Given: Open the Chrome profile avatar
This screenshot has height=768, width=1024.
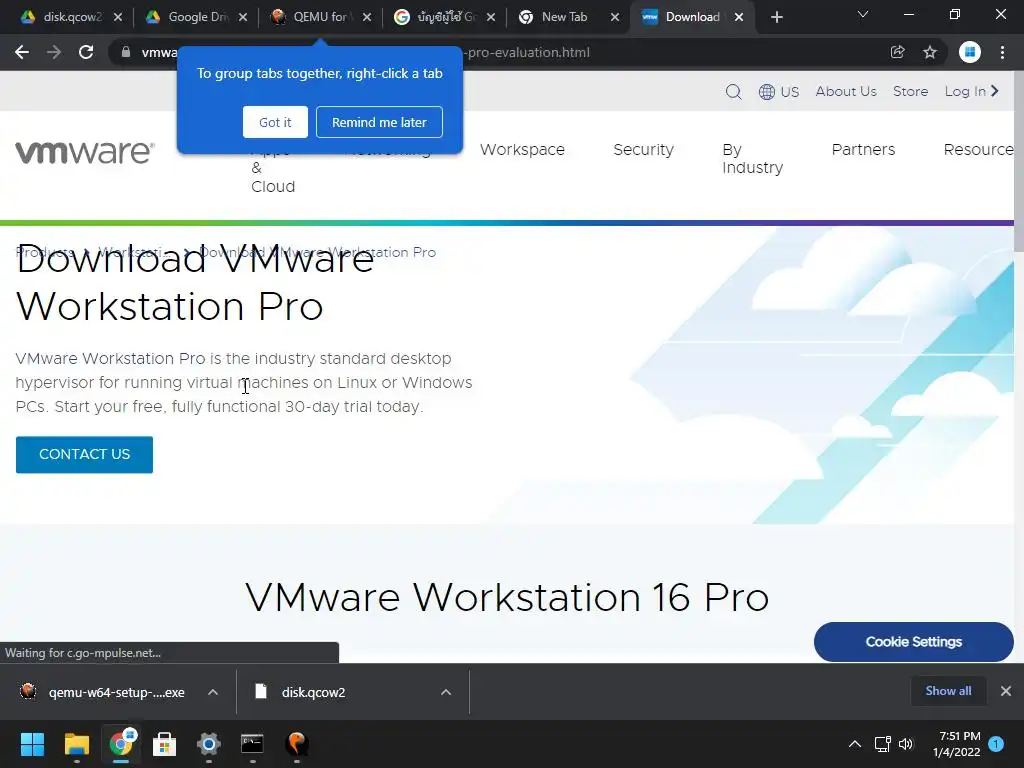Looking at the screenshot, I should (x=970, y=52).
